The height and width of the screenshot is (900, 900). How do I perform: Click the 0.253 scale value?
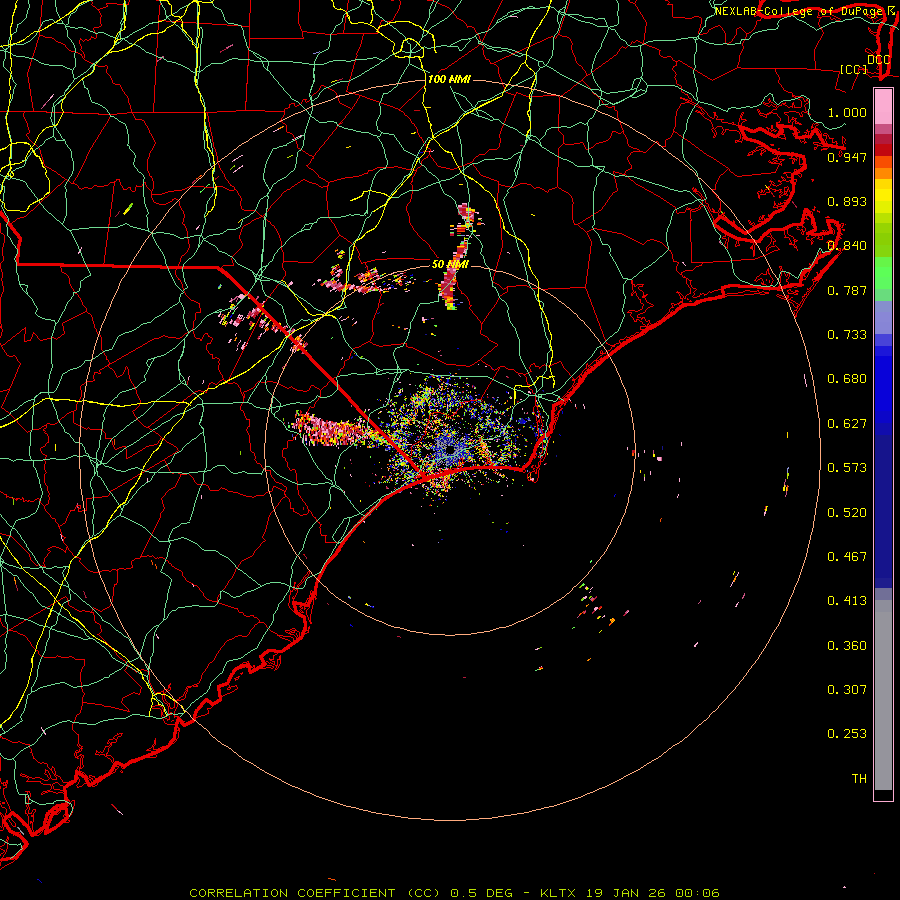(847, 734)
